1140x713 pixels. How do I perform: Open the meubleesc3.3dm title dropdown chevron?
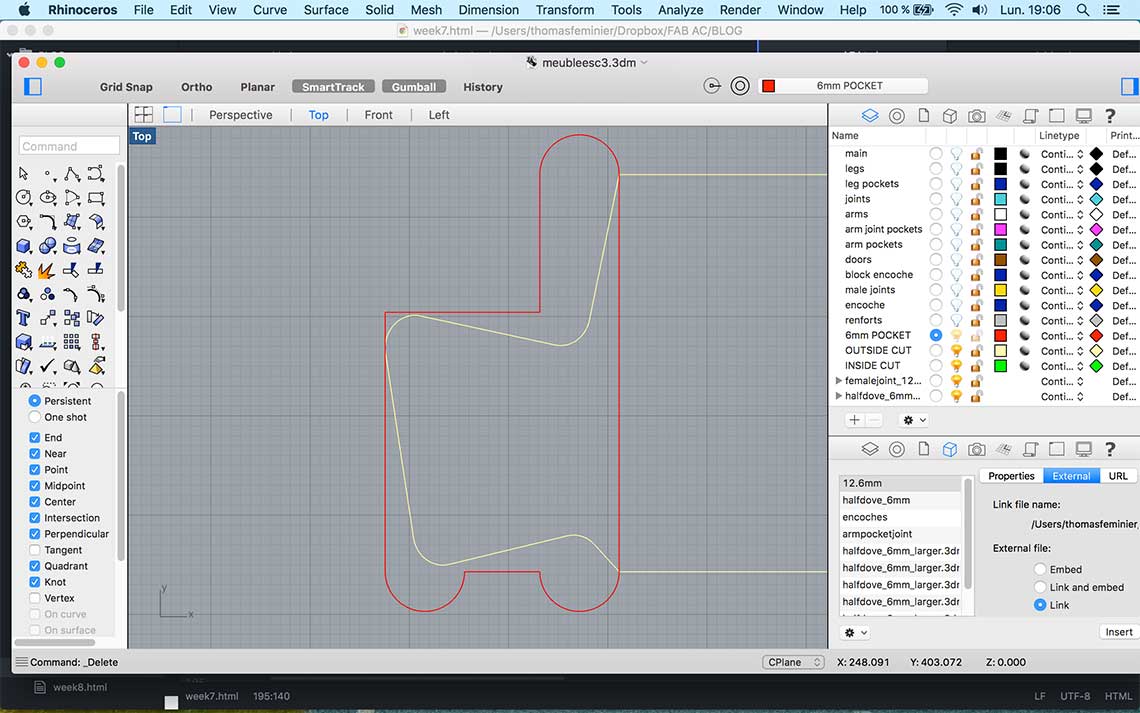(x=644, y=63)
